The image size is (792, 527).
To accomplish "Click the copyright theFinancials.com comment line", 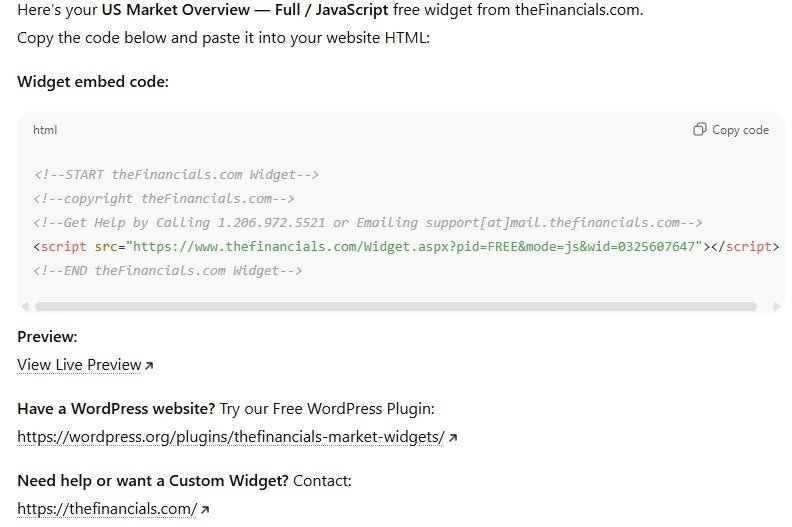I will (164, 199).
